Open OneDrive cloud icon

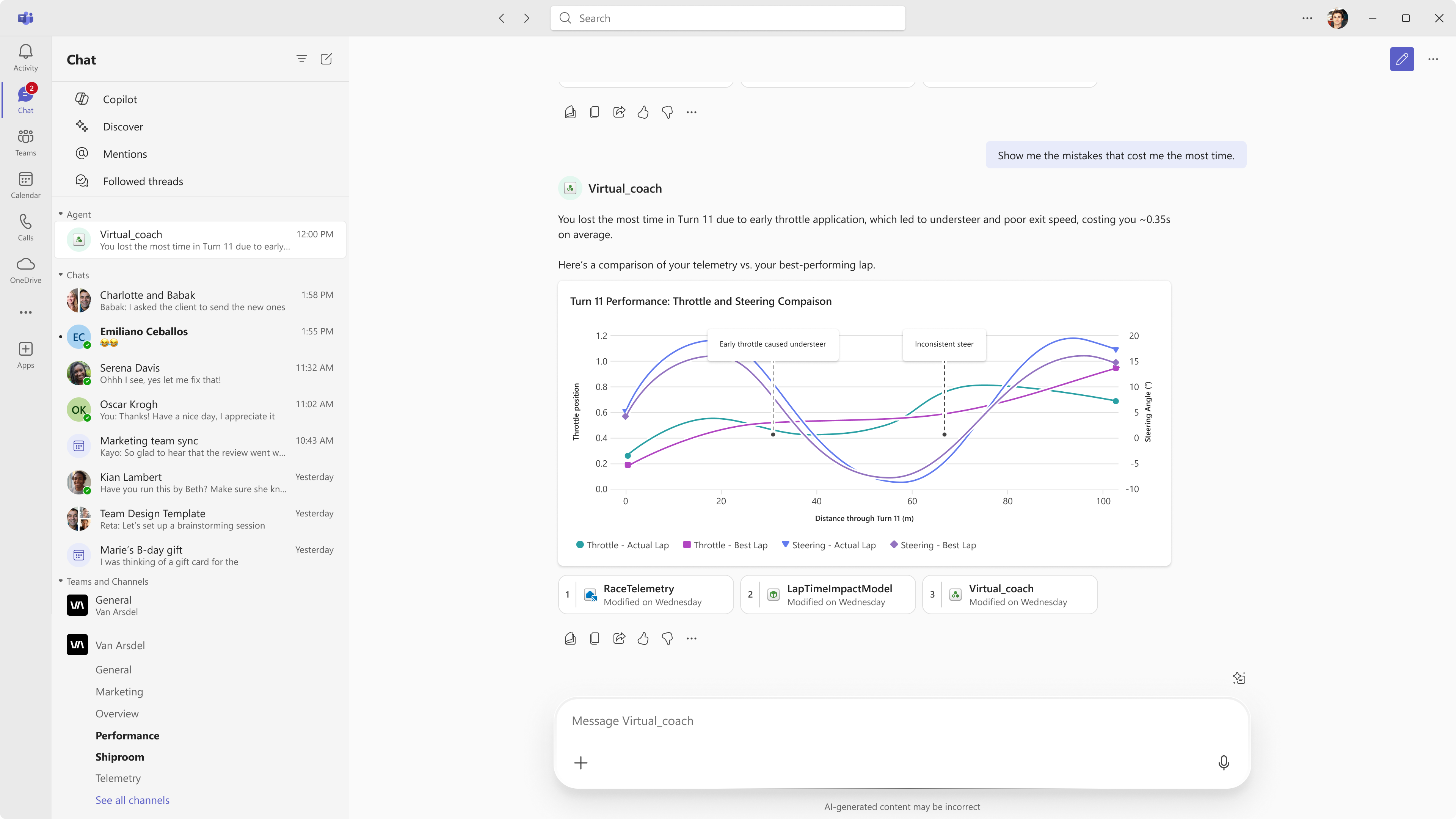pos(25,270)
